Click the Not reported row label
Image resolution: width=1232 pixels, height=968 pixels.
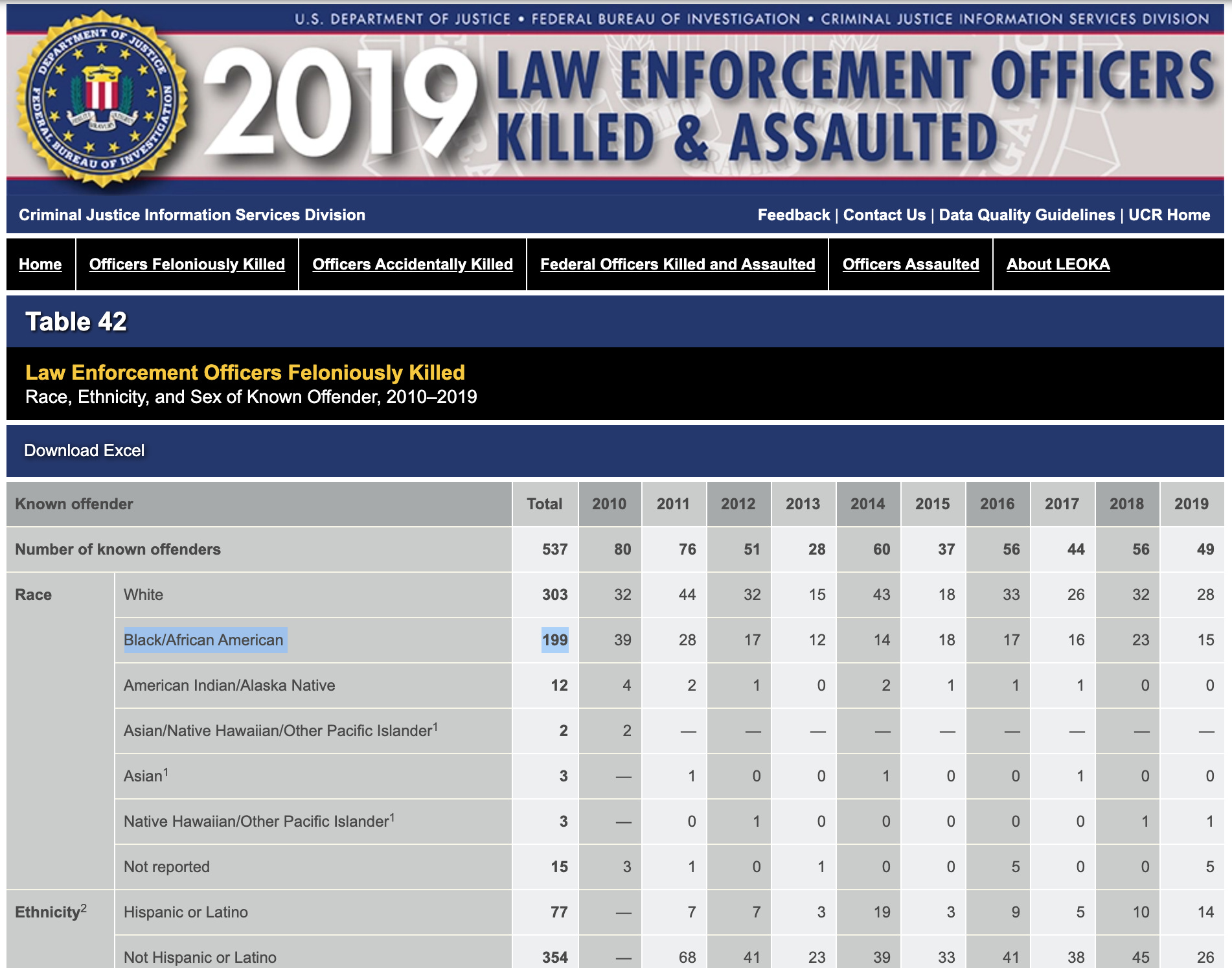[166, 867]
